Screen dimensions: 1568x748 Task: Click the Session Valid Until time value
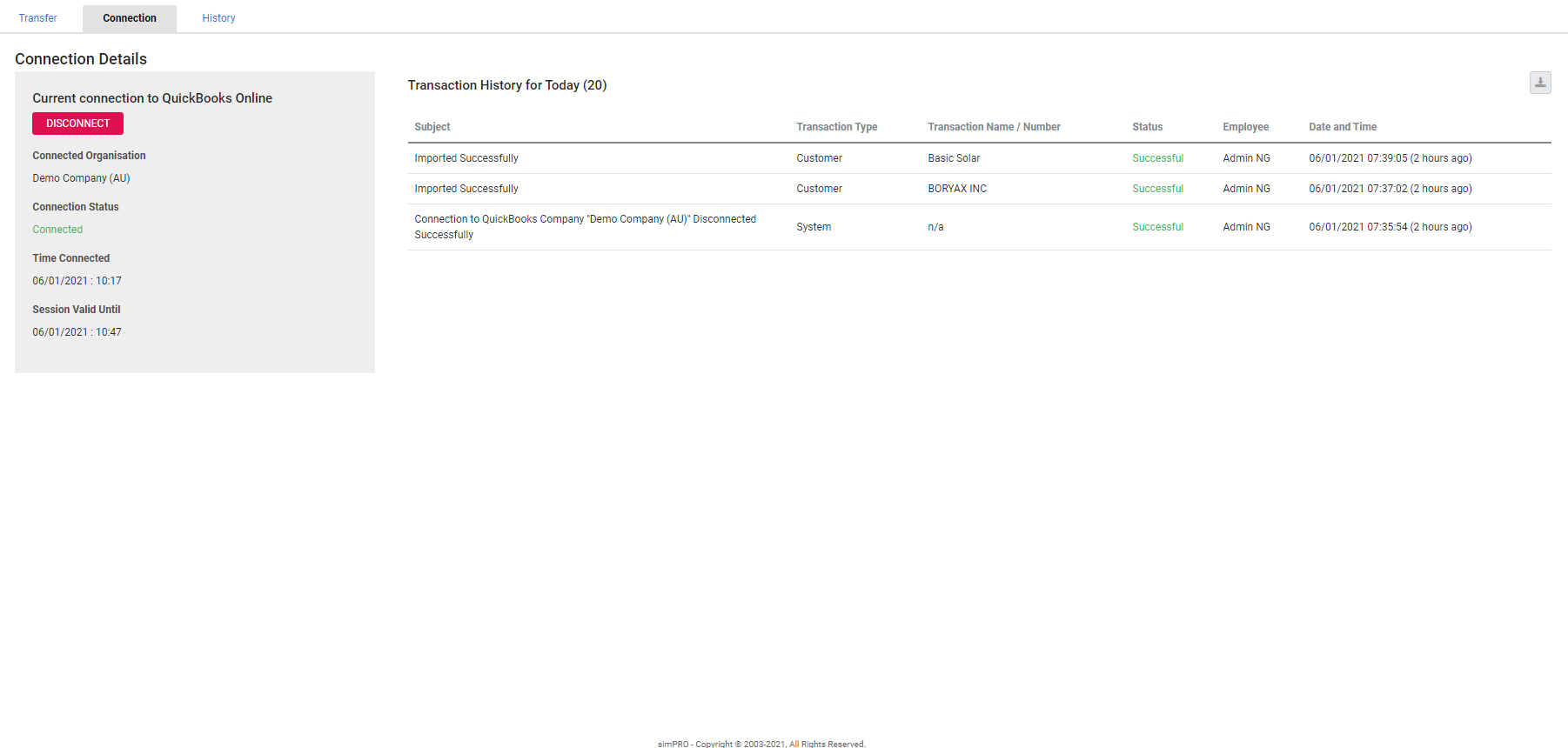point(77,332)
